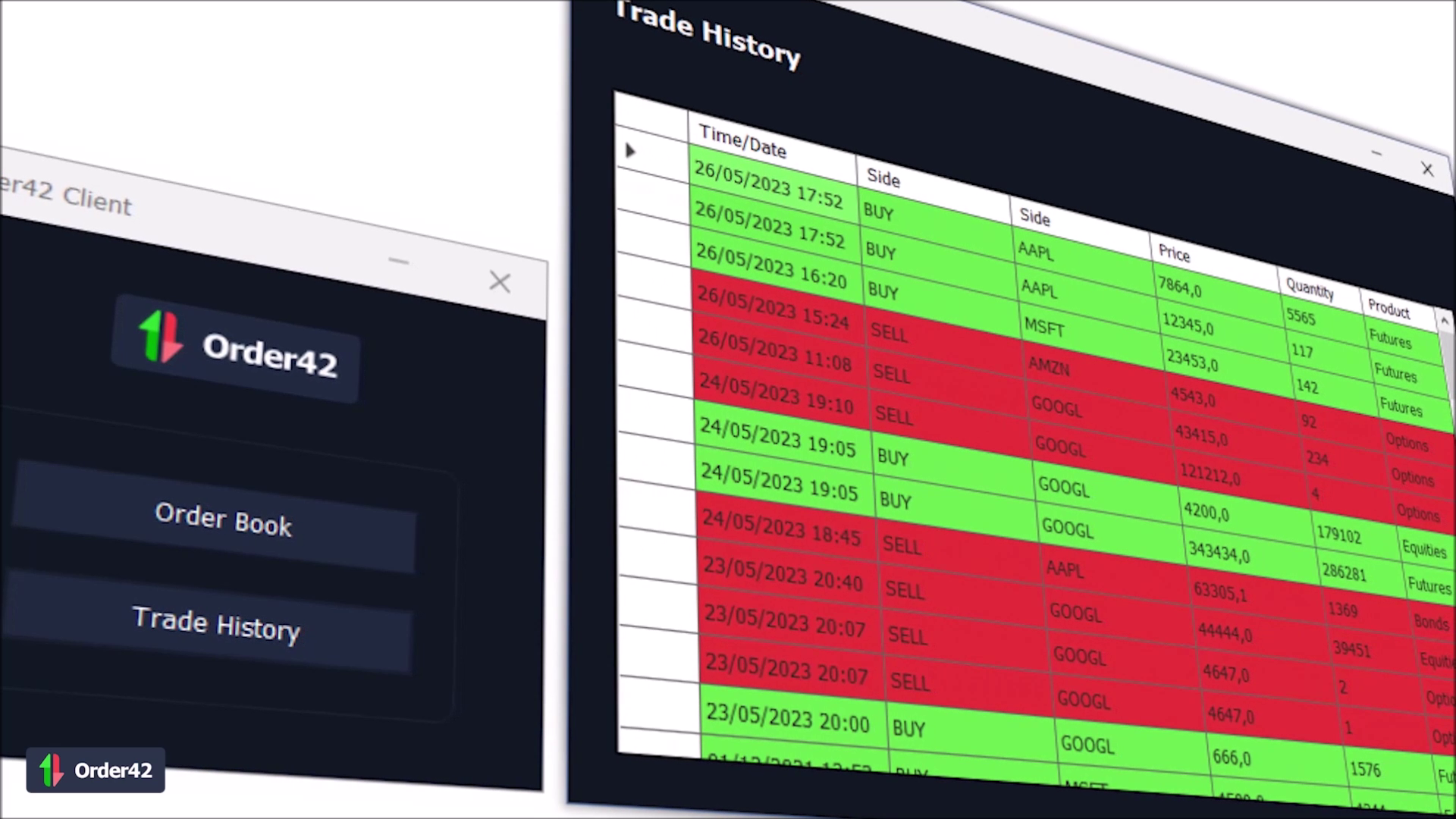Close the Trade History window
The height and width of the screenshot is (819, 1456).
click(x=1427, y=169)
